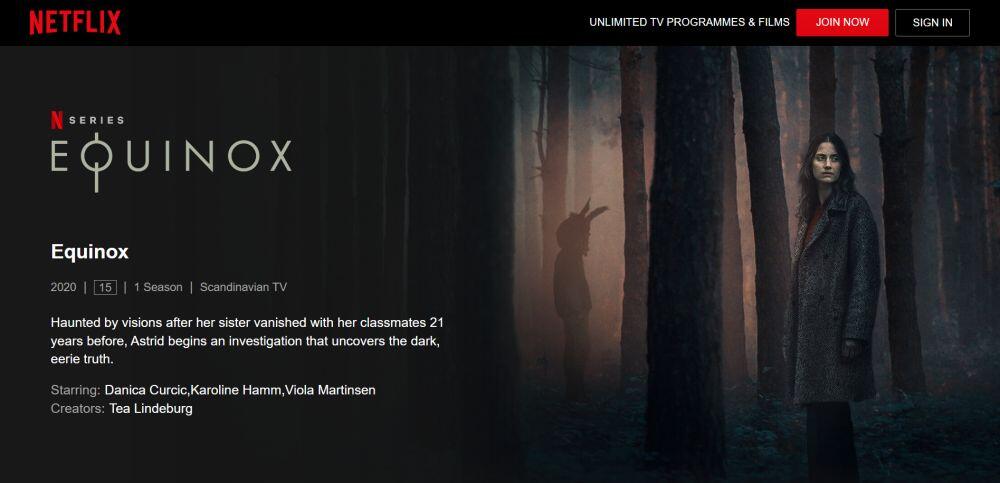
Task: Click the series synopsis paragraph
Action: coord(246,341)
